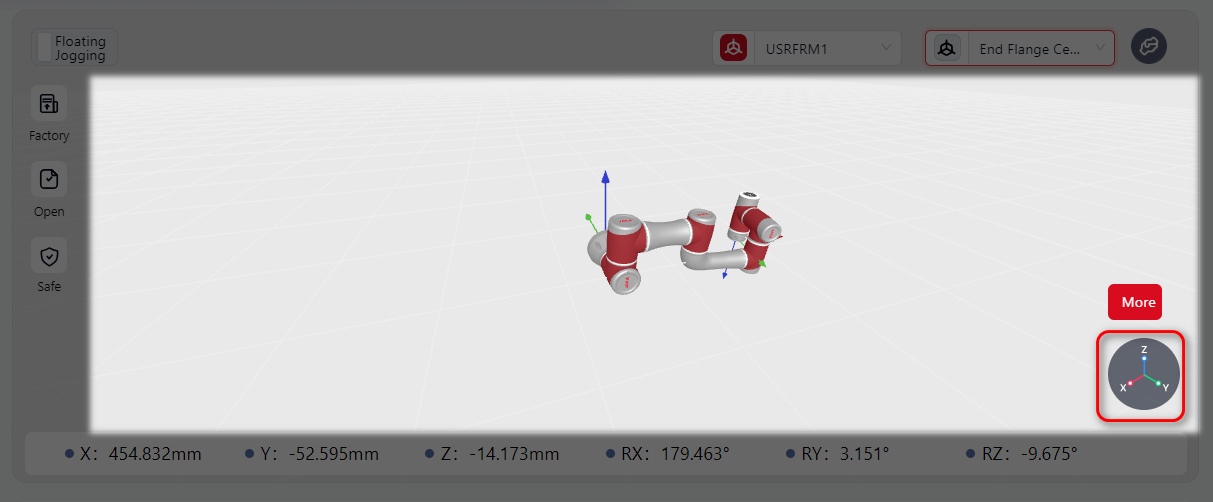Viewport: 1213px width, 502px height.
Task: Click the Z axis on orientation gizmo
Action: click(x=1144, y=357)
